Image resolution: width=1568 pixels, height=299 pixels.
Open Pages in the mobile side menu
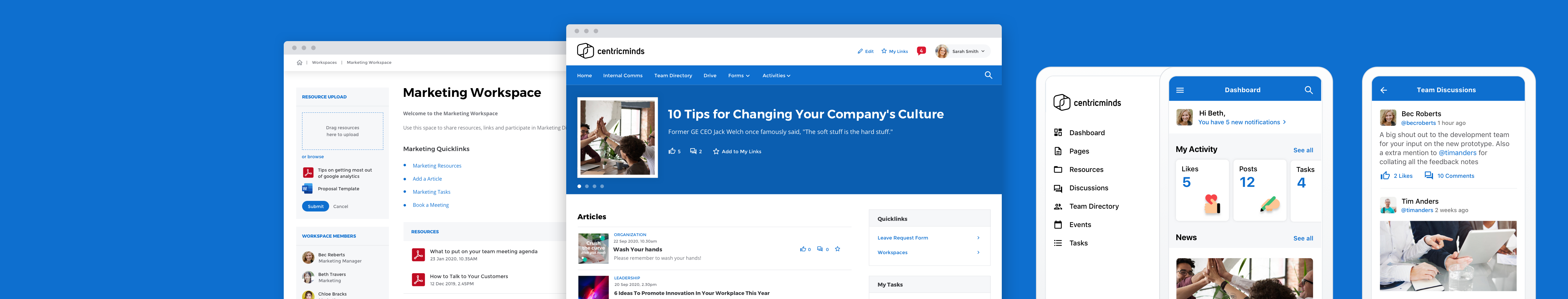tap(1079, 151)
